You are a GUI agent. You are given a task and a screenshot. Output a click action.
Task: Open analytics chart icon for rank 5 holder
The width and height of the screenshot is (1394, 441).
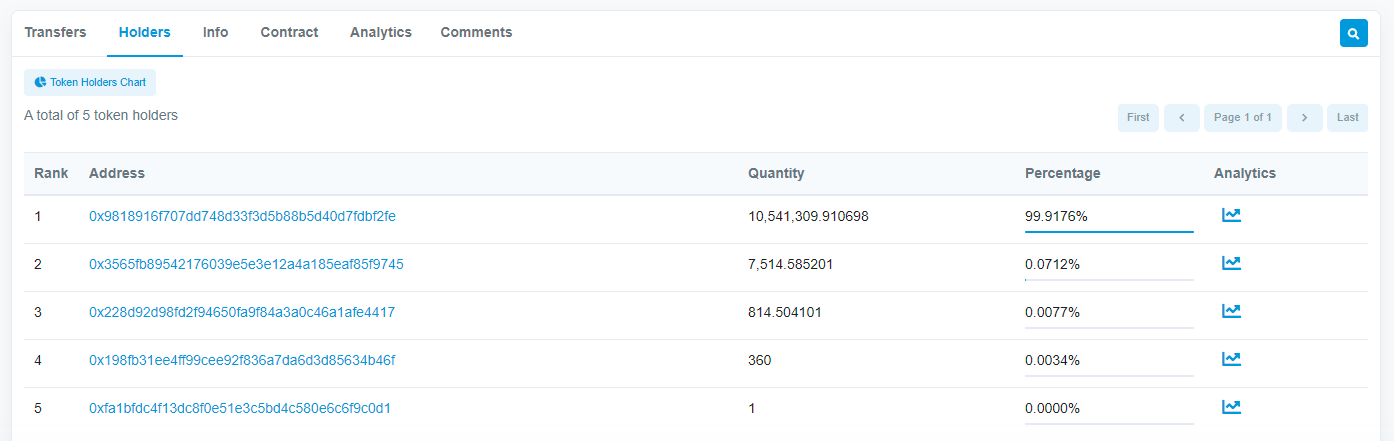pyautogui.click(x=1231, y=407)
